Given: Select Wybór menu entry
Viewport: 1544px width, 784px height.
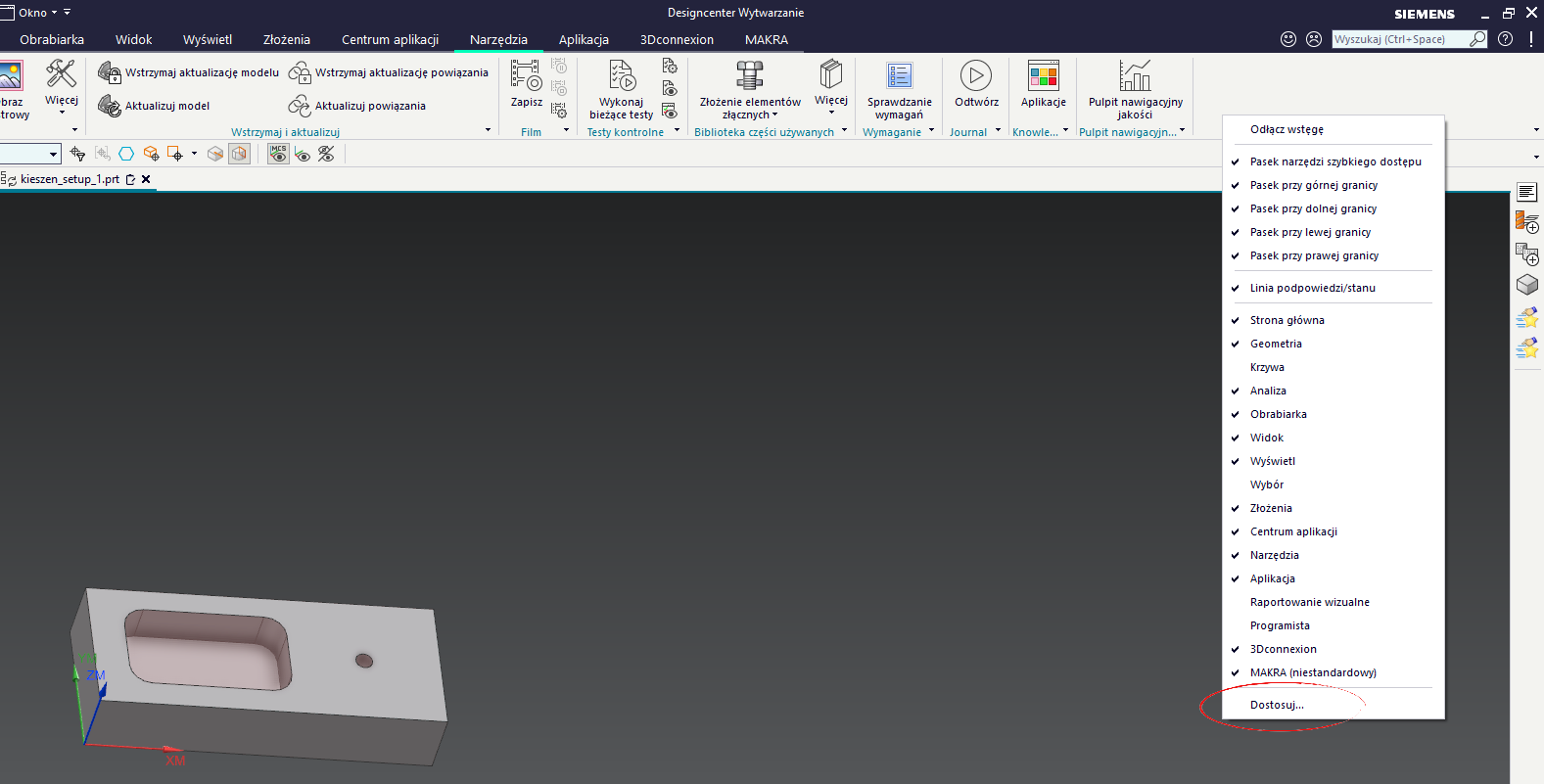Looking at the screenshot, I should (x=1333, y=484).
